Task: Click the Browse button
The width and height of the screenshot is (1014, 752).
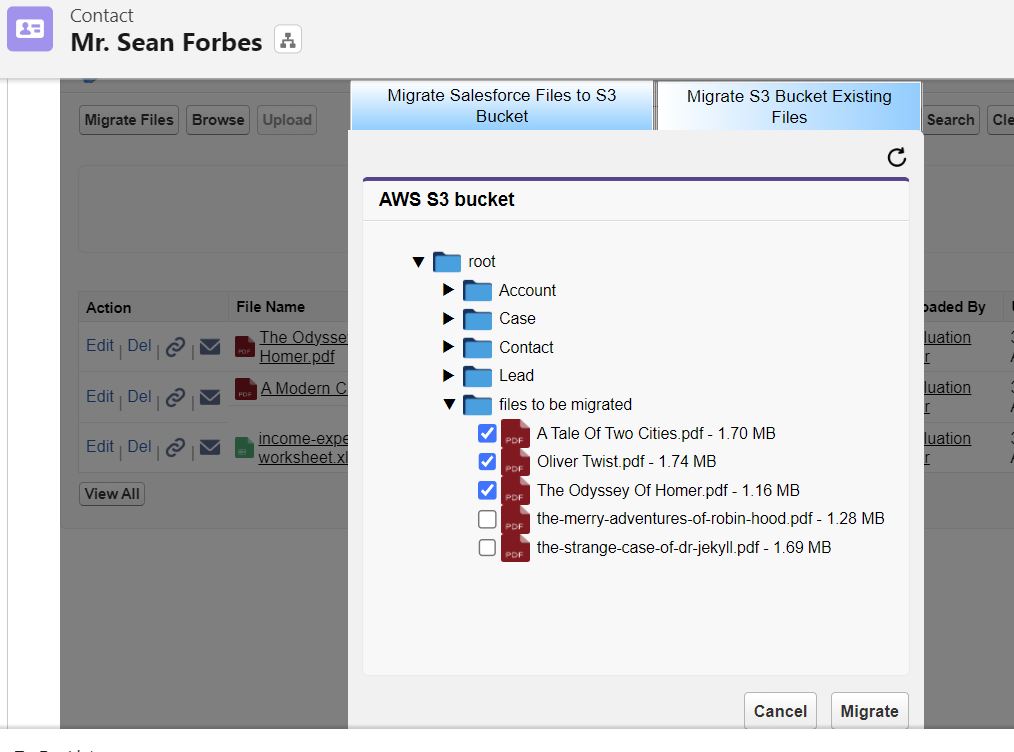Action: point(218,120)
